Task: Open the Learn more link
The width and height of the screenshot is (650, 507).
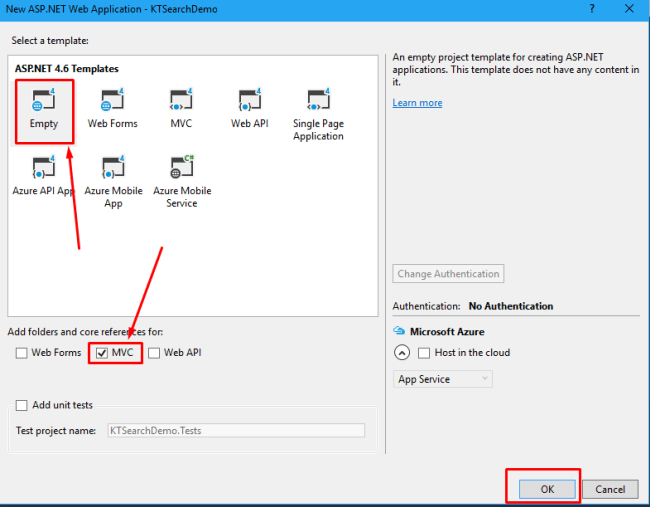Action: tap(417, 103)
